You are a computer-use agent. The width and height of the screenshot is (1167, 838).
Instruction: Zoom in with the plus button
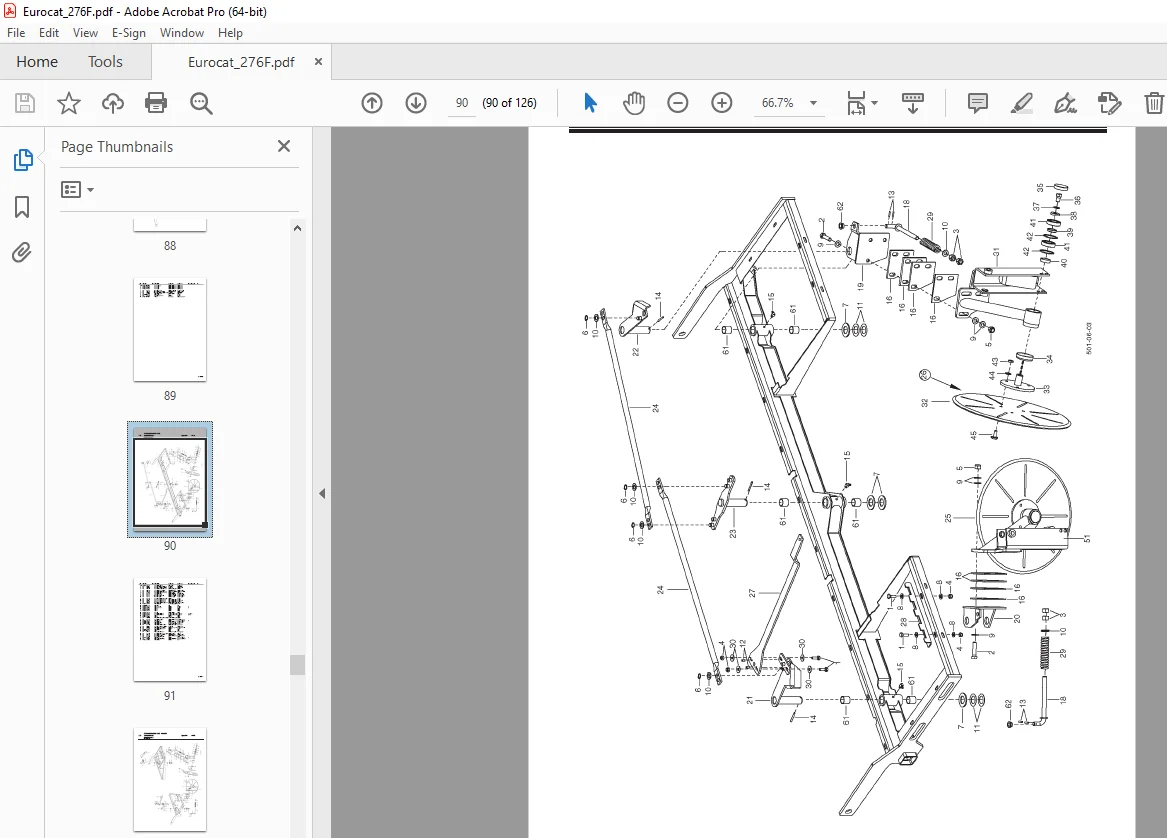tap(722, 103)
